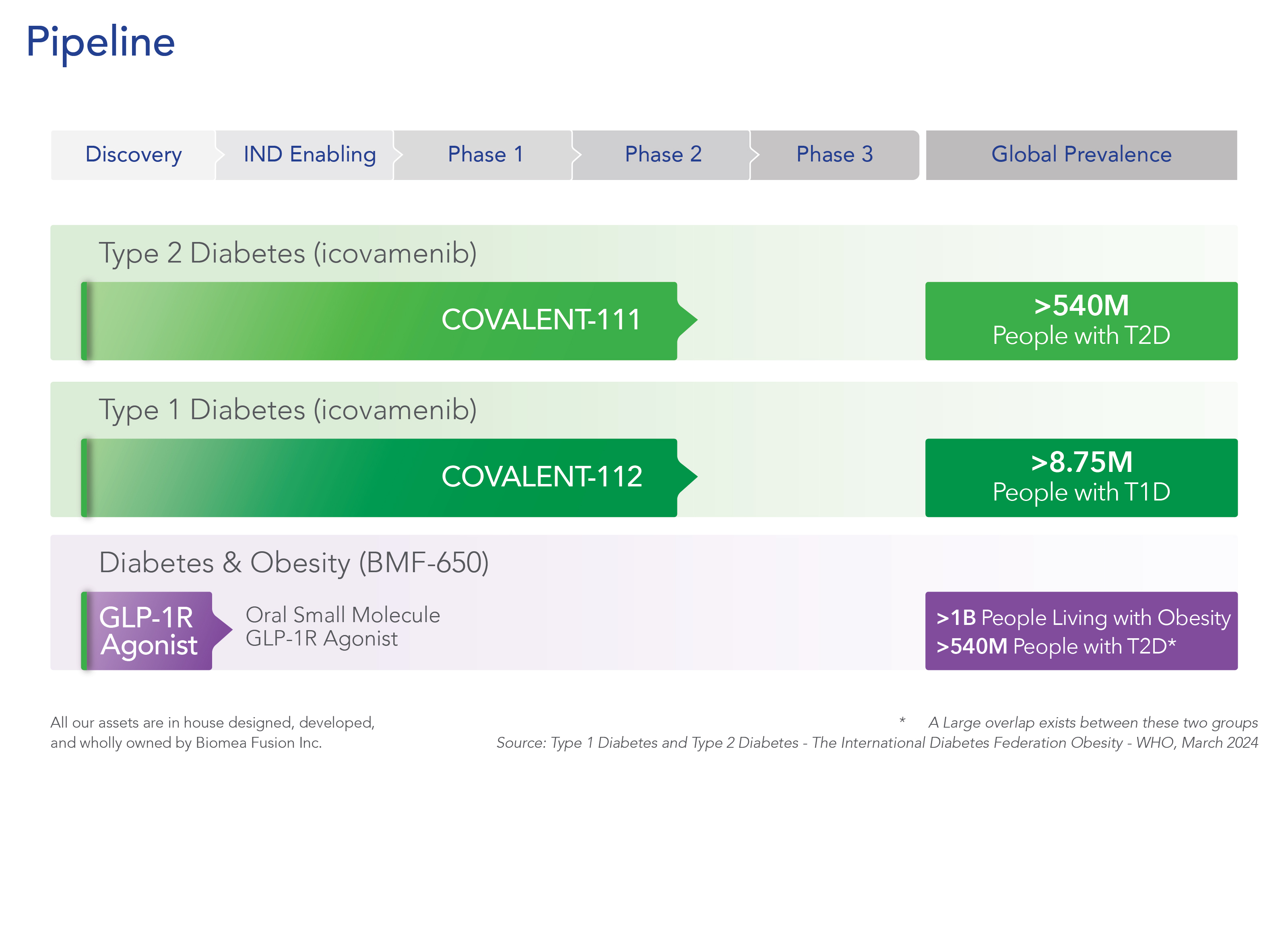Select the Phase 2 stage header

(663, 155)
